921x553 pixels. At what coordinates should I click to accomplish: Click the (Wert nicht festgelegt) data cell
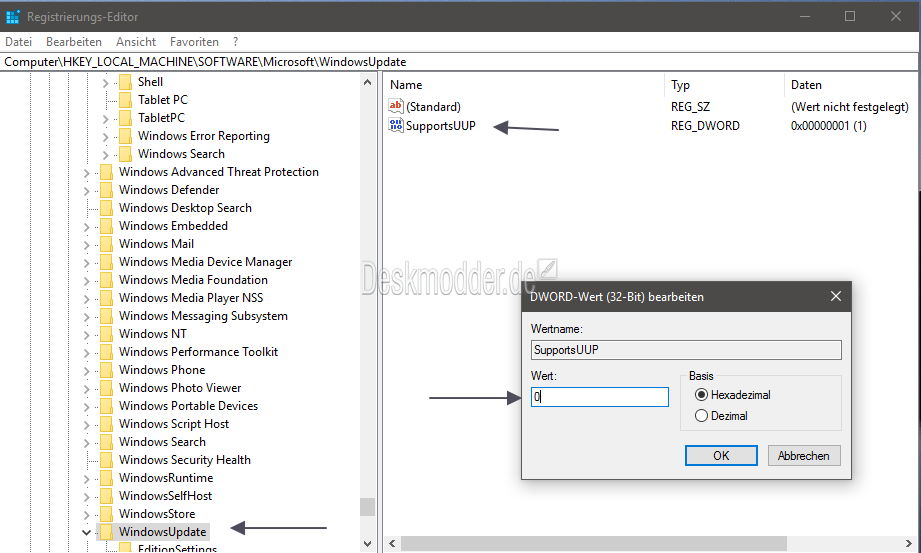coord(849,107)
